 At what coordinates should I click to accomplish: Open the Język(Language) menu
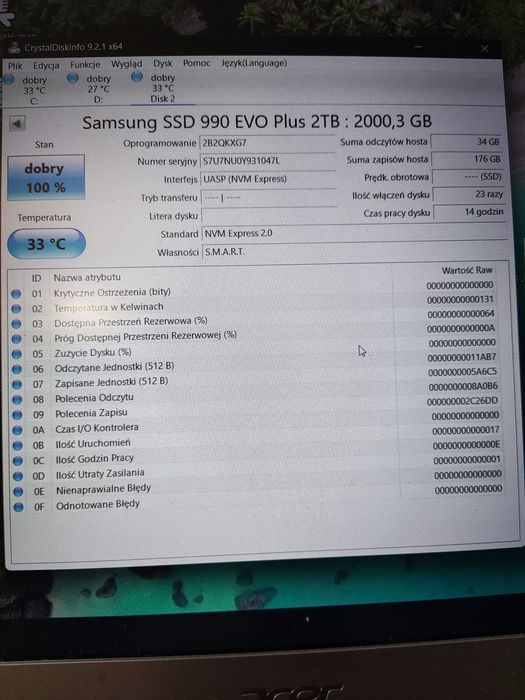pos(254,63)
